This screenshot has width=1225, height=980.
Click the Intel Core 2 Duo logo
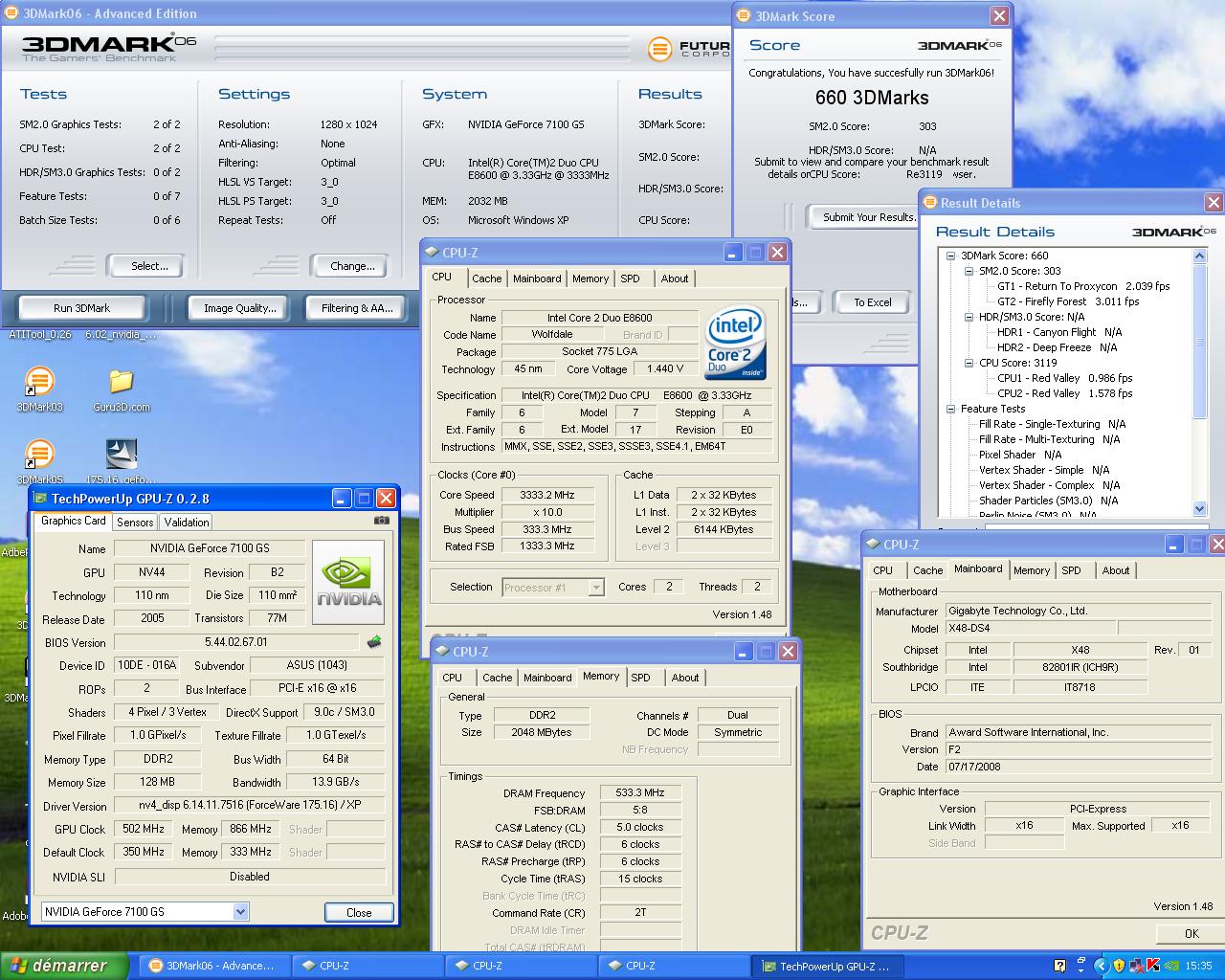[735, 342]
